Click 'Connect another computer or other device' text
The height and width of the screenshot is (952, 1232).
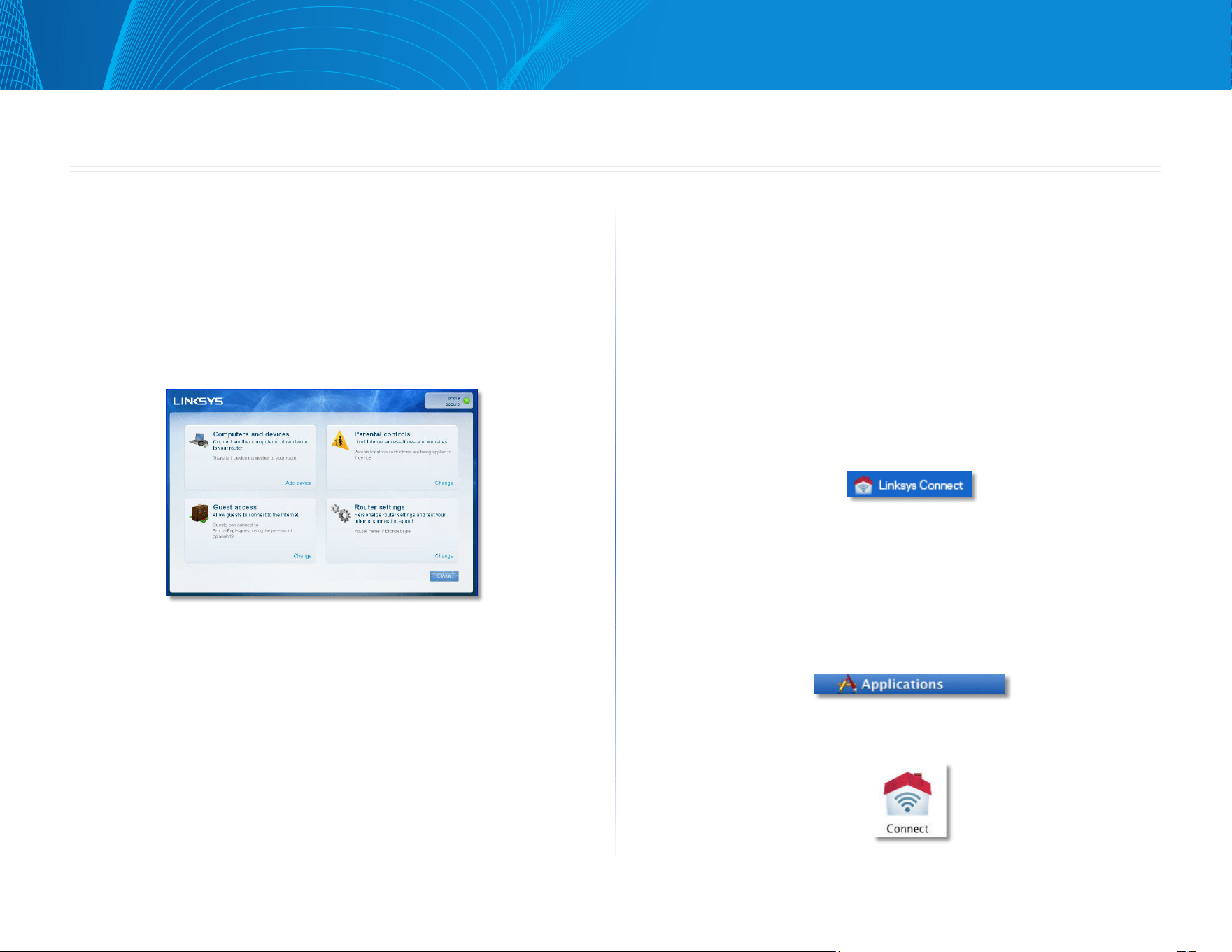(260, 445)
